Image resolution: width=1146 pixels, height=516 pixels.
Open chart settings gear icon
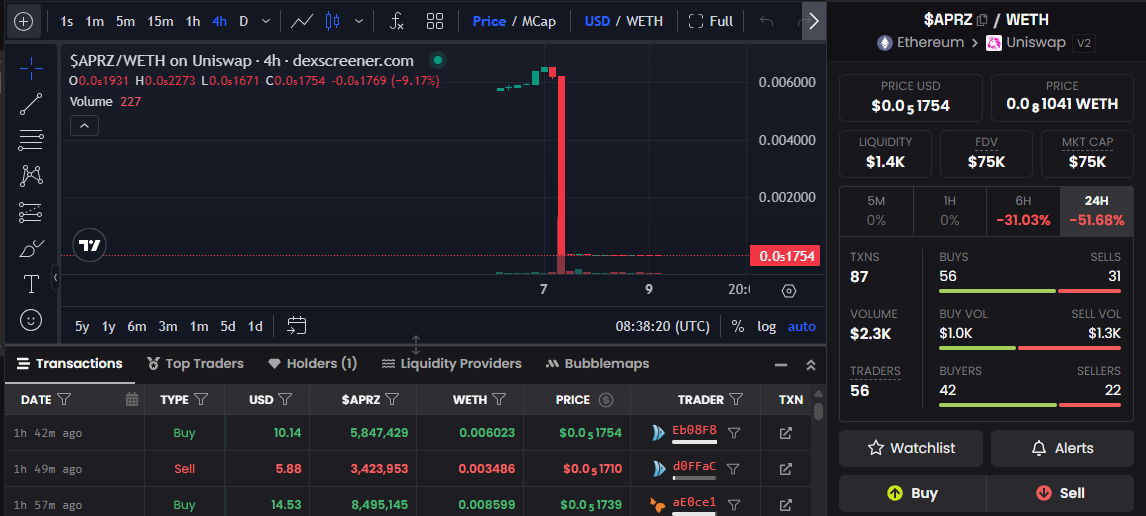pyautogui.click(x=789, y=291)
